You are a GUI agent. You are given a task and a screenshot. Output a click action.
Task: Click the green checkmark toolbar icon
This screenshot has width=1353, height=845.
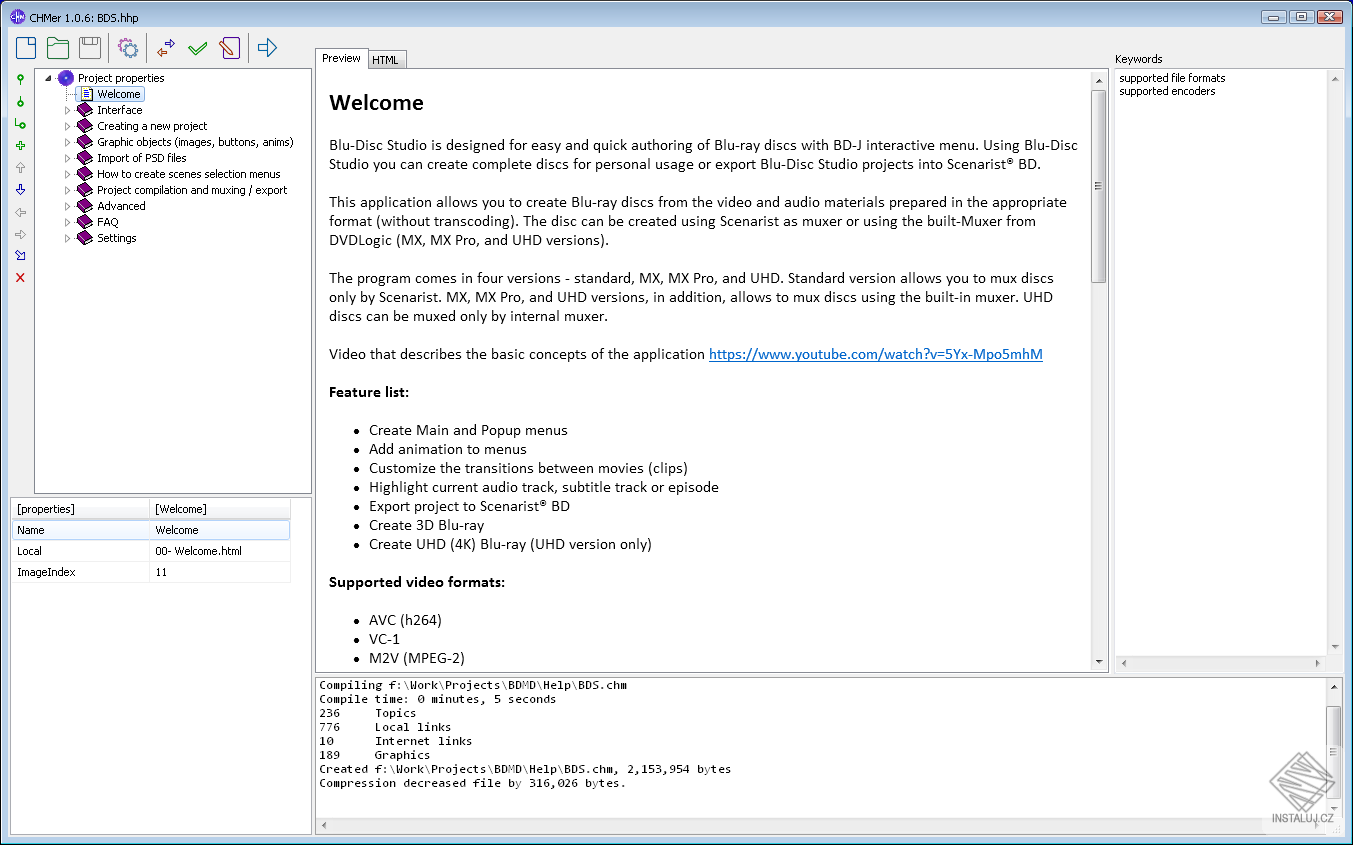point(198,47)
